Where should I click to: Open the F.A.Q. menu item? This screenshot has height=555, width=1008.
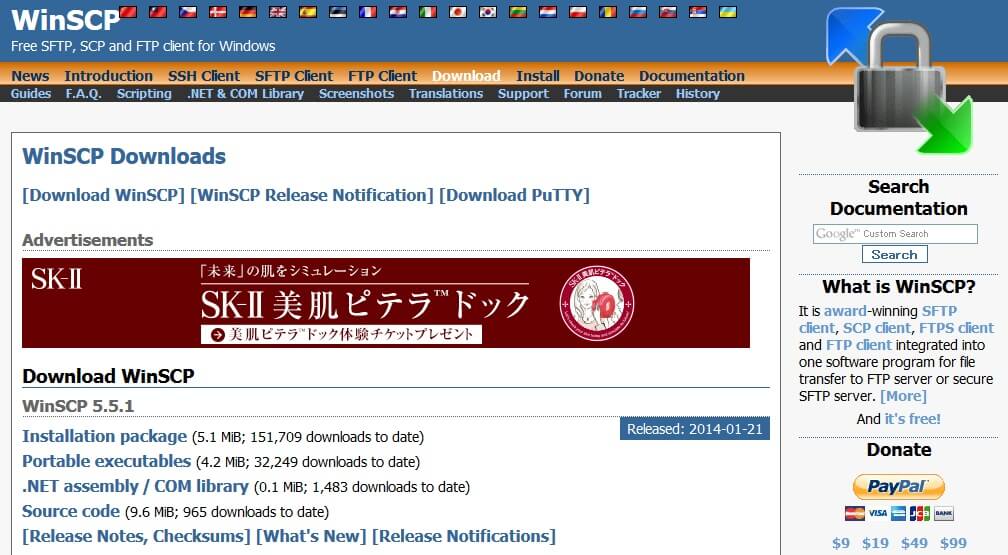click(84, 93)
